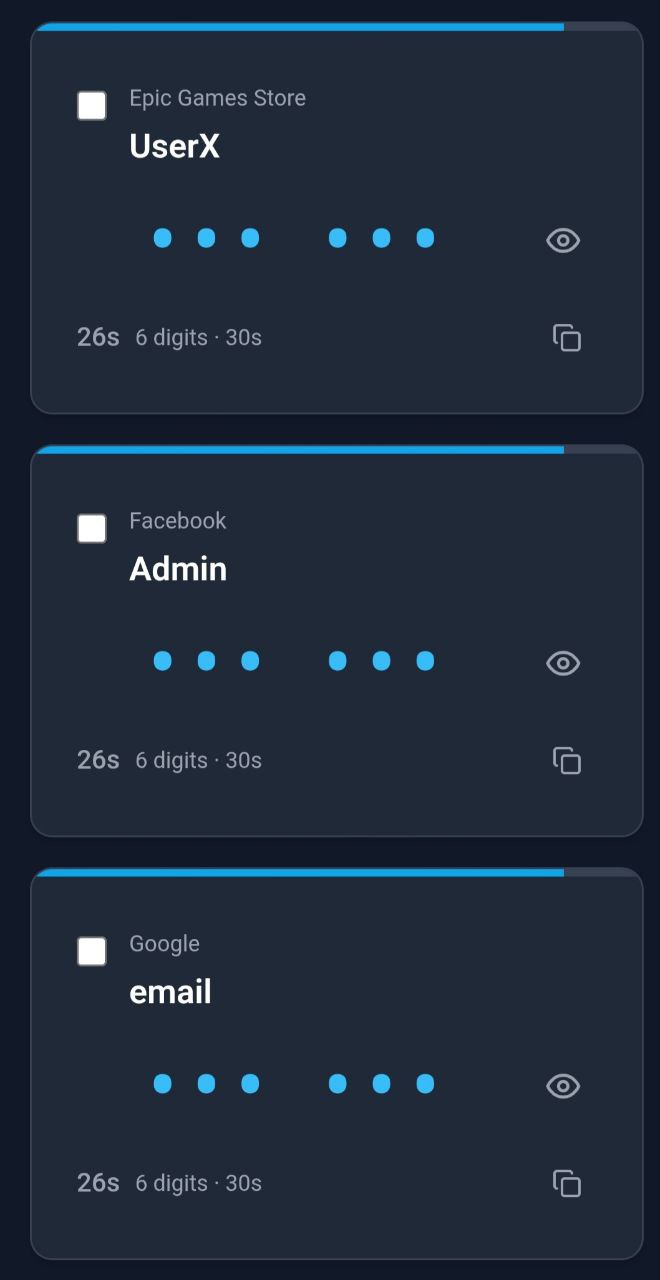This screenshot has width=660, height=1280.
Task: Select the Epic Games Store entry checkbox
Action: (92, 105)
